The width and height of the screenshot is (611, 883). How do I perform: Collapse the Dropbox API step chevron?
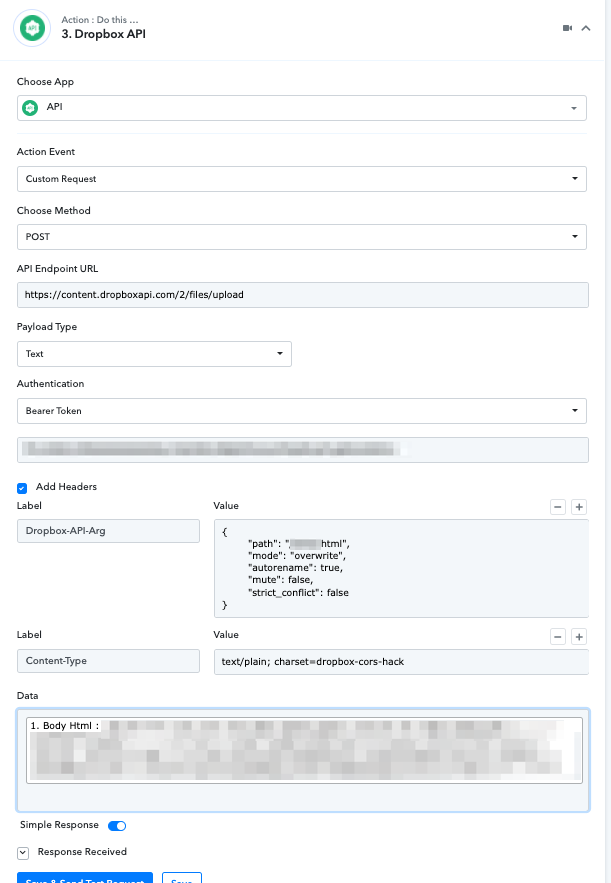(x=586, y=28)
